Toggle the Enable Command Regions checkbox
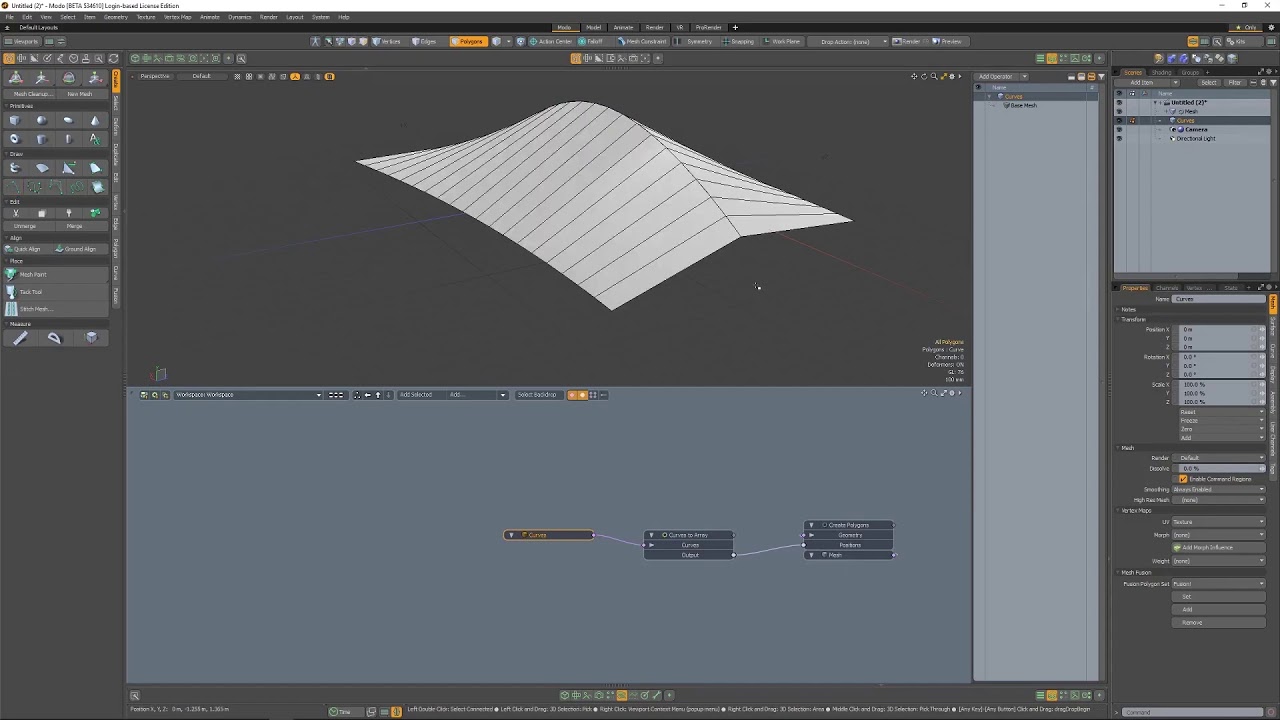The height and width of the screenshot is (720, 1280). [x=1183, y=479]
